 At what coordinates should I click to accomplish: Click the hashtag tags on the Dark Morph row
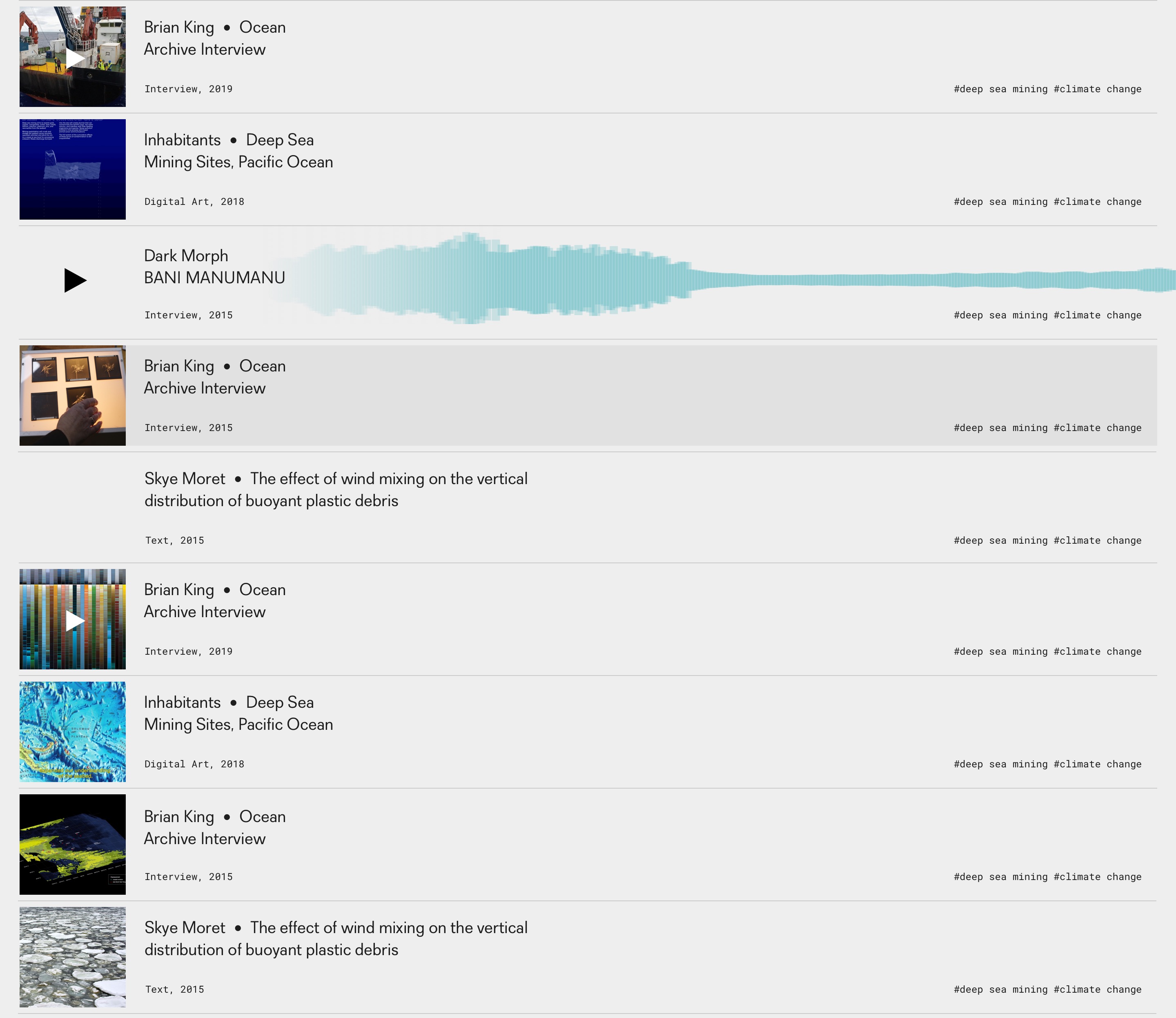(1047, 315)
